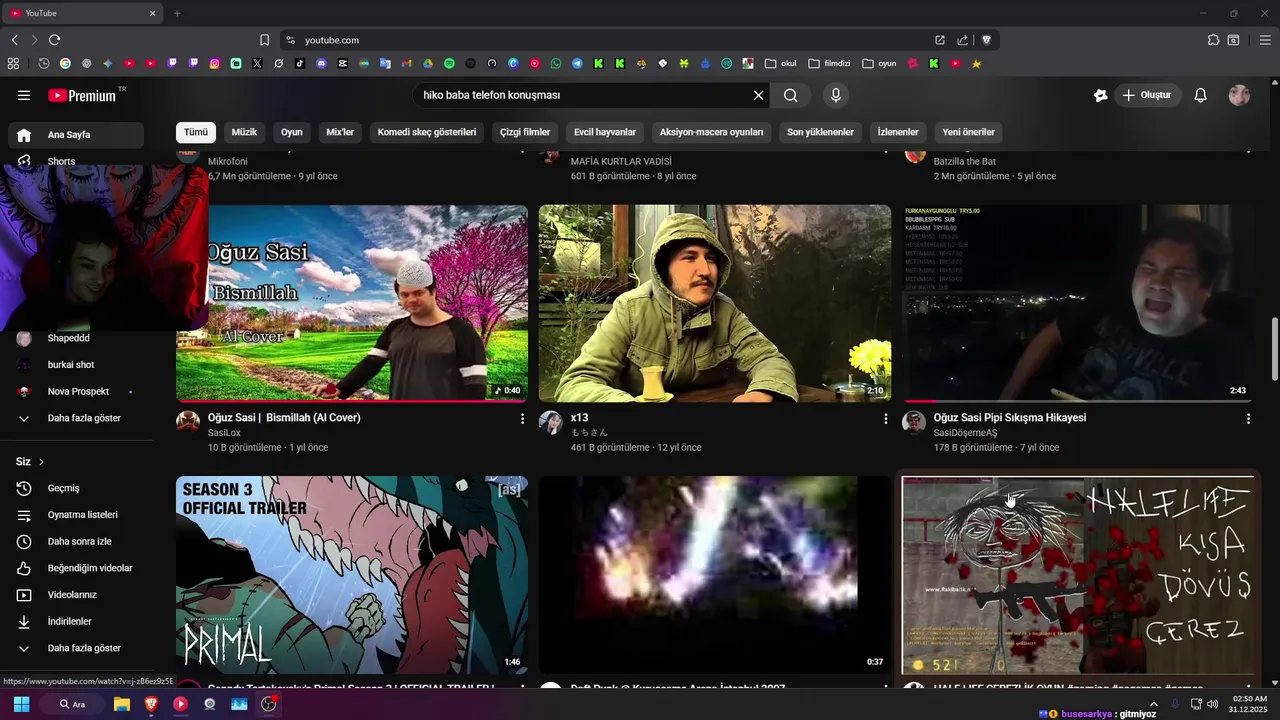Open the x13 video thumbnail
The width and height of the screenshot is (1280, 720).
(715, 303)
